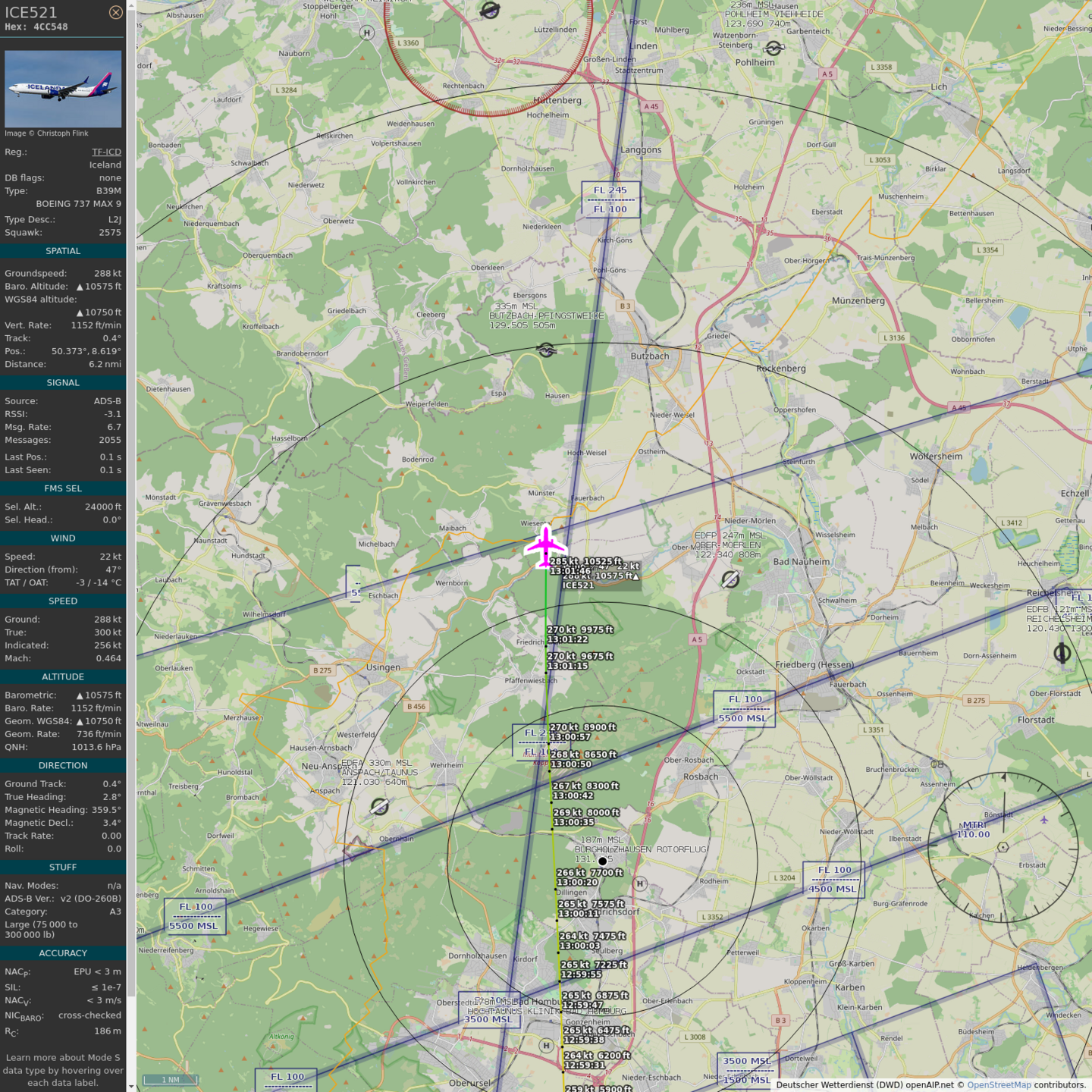Select the Anspach/Taunus EDFA airfield symbol
The image size is (1092, 1092).
click(x=380, y=807)
